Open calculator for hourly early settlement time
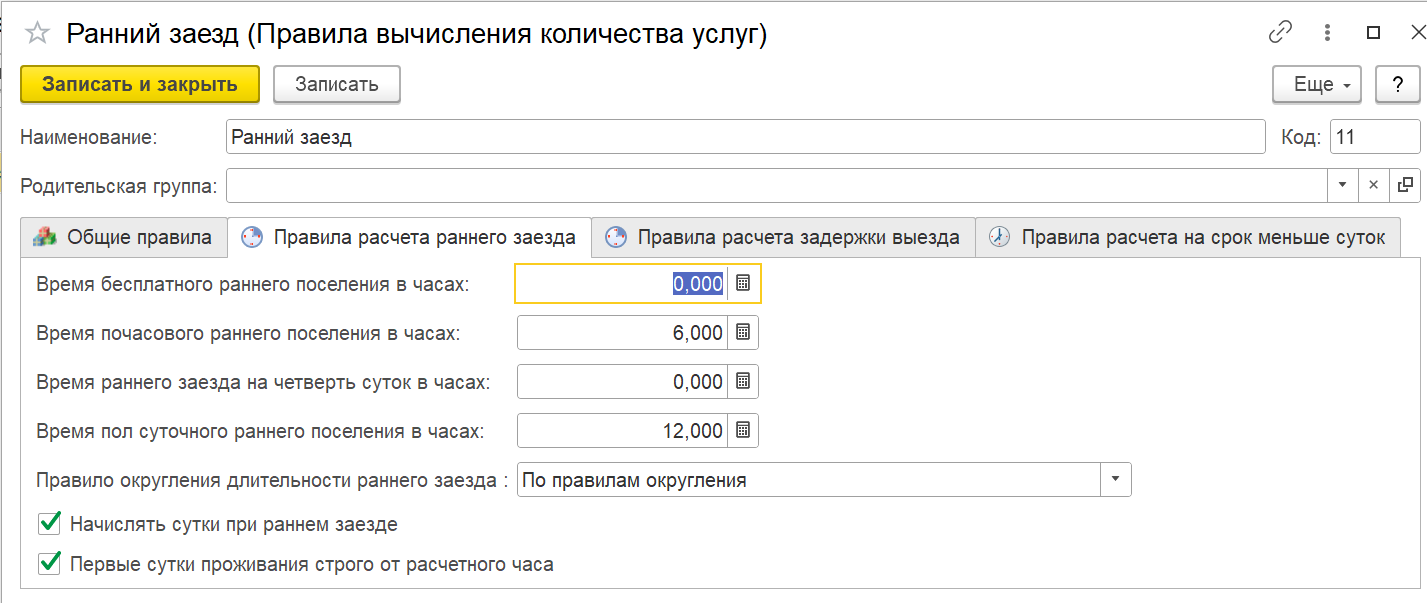 click(742, 333)
